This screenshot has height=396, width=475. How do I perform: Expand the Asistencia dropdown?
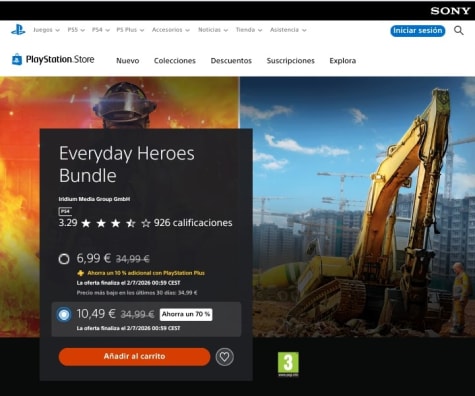tap(288, 30)
